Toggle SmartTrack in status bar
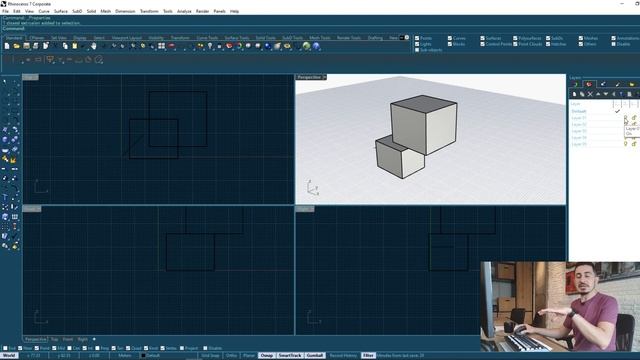Image resolution: width=640 pixels, height=360 pixels. point(290,356)
